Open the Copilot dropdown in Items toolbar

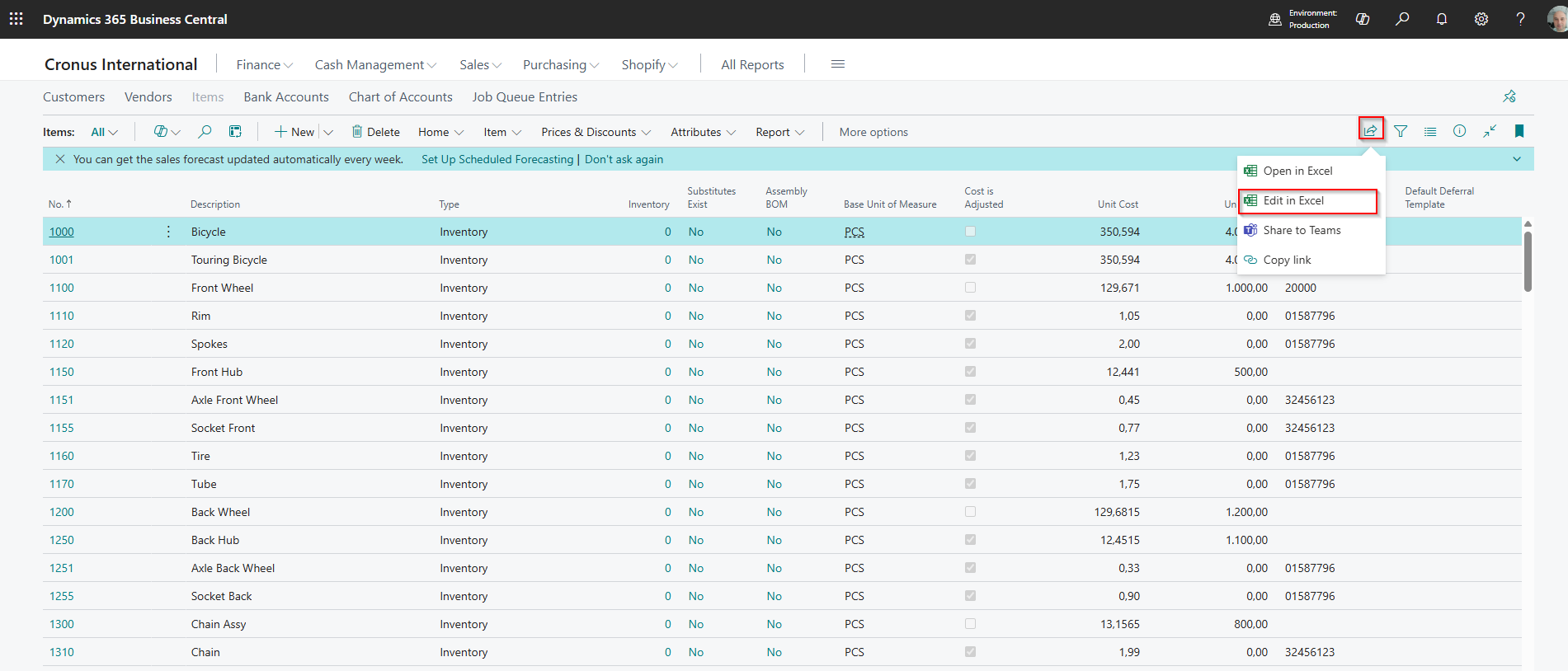(167, 132)
